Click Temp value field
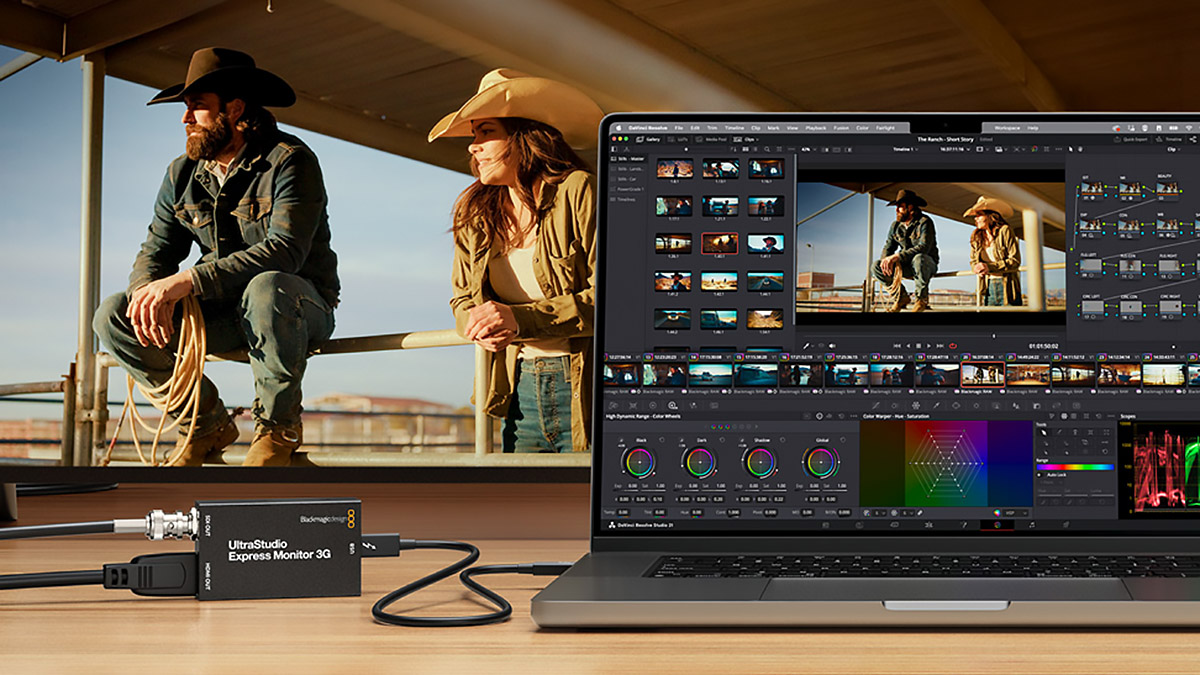The image size is (1200, 675). 623,512
